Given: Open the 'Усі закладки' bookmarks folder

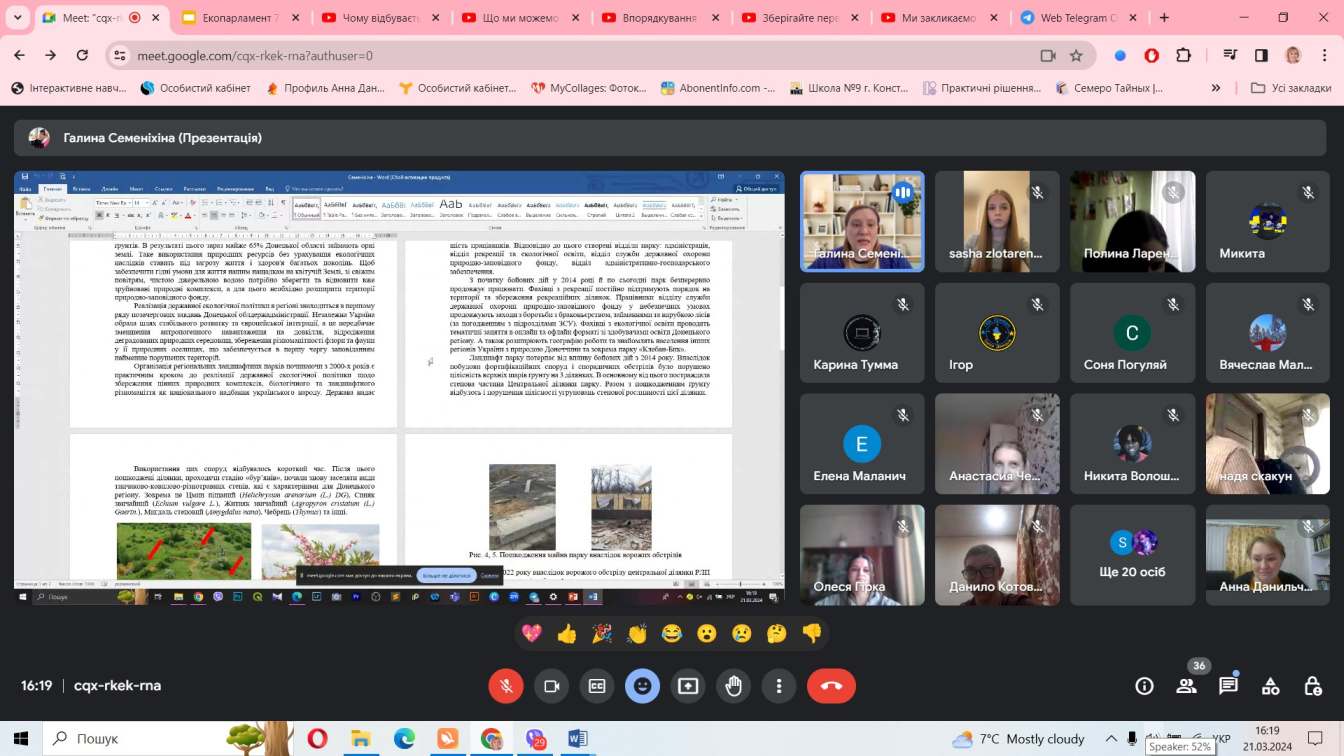Looking at the screenshot, I should (1291, 88).
